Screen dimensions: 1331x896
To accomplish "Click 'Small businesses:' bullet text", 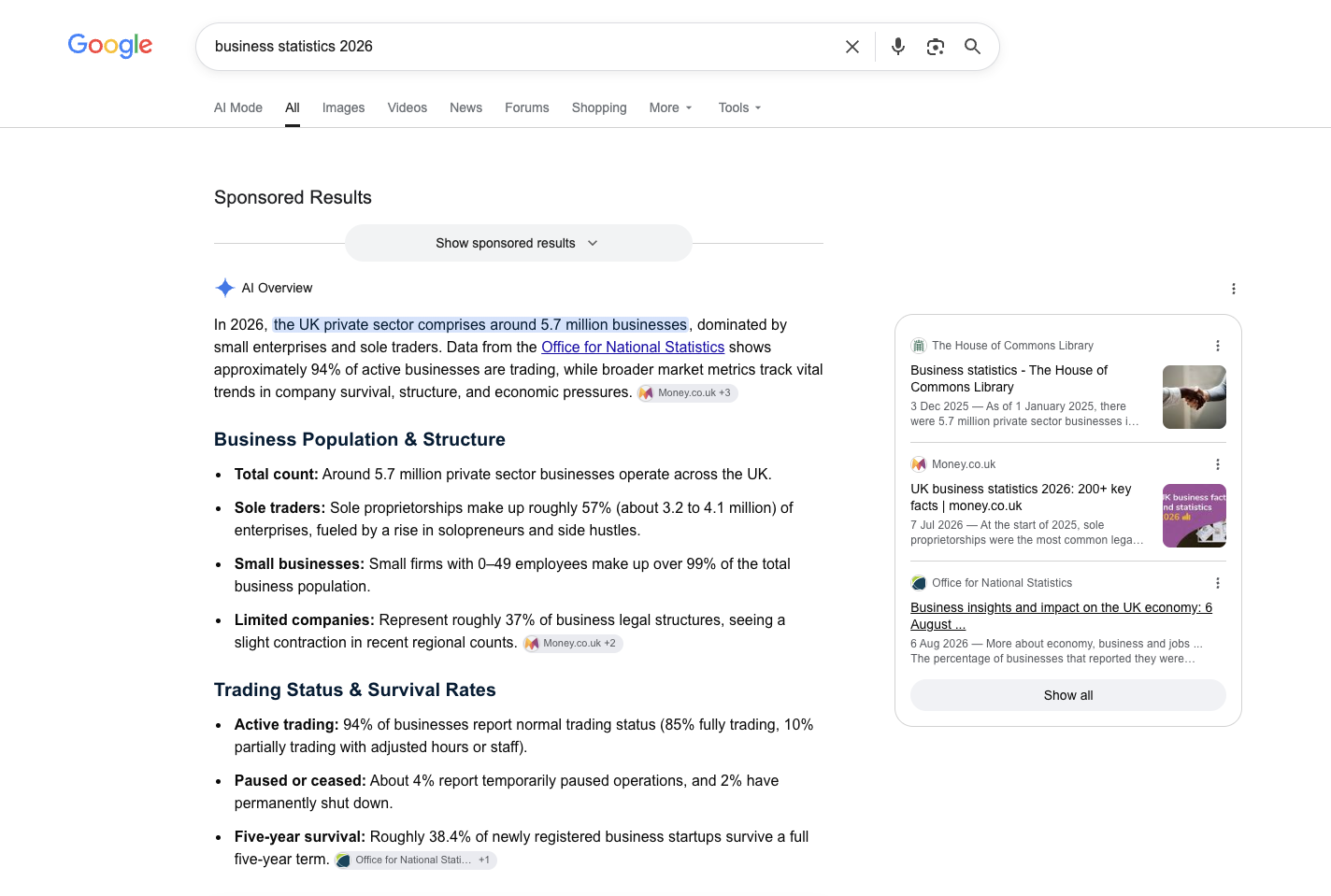I will tap(299, 564).
